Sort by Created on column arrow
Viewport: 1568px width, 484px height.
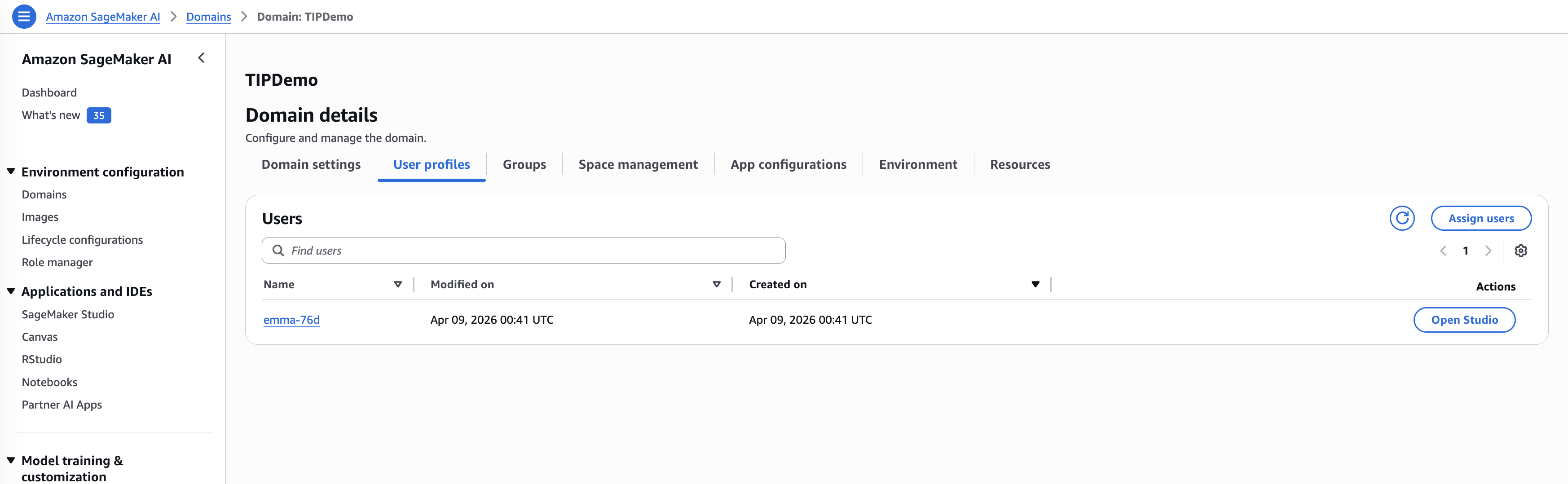pos(1035,284)
